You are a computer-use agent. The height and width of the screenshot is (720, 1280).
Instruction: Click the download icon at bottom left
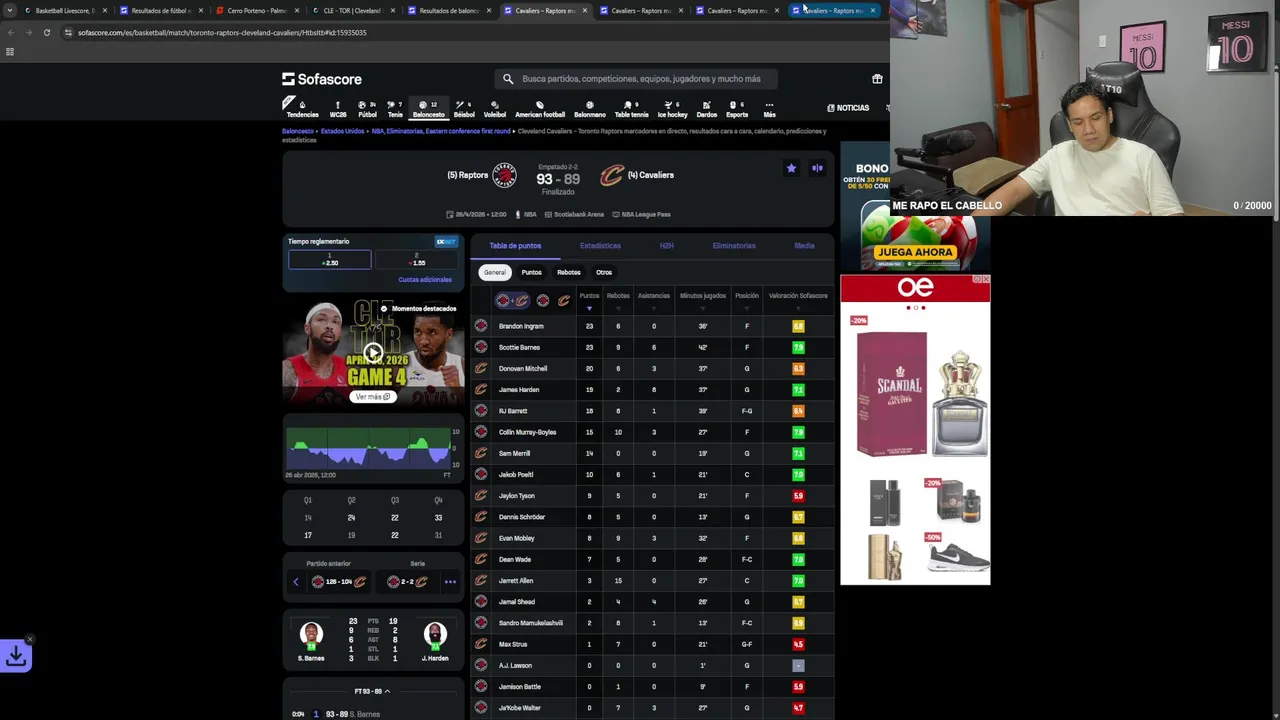pos(16,656)
